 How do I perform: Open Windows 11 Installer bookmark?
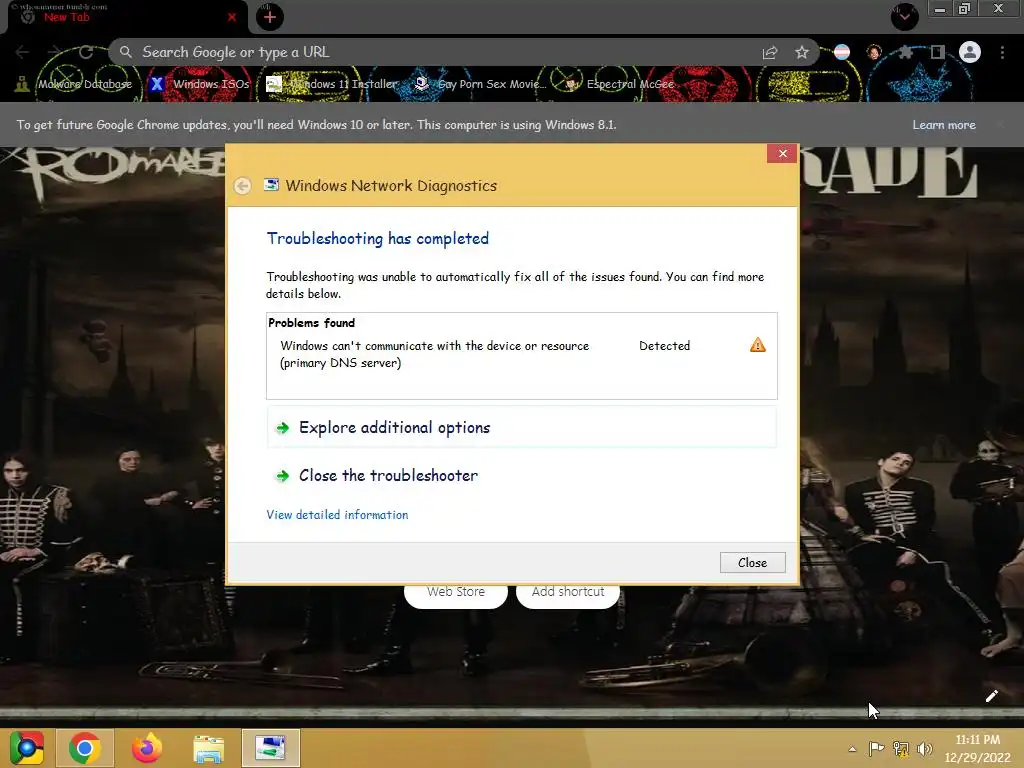point(332,84)
